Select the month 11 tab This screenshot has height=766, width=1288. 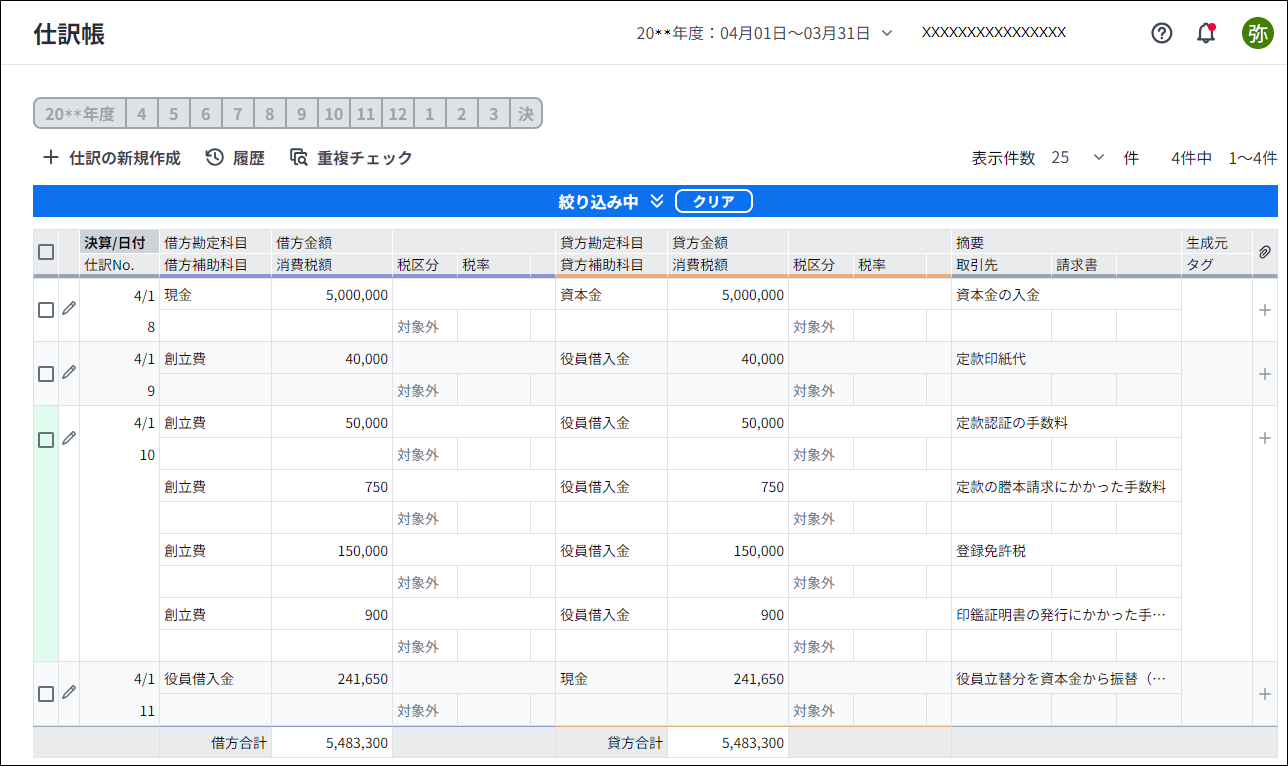pyautogui.click(x=365, y=114)
